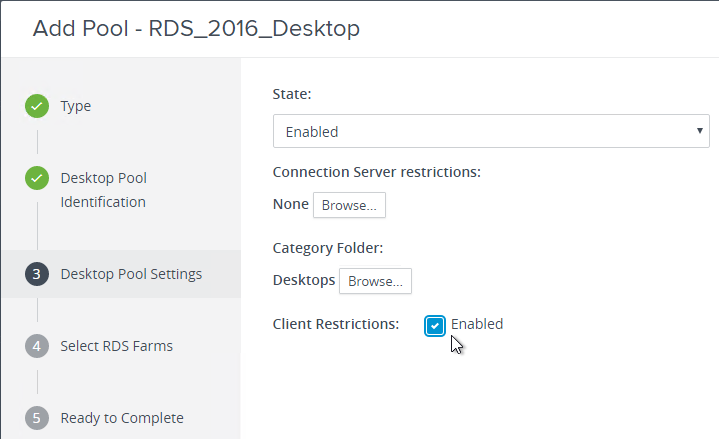This screenshot has width=719, height=439.
Task: Click the step 4 circle icon
Action: pyautogui.click(x=37, y=346)
